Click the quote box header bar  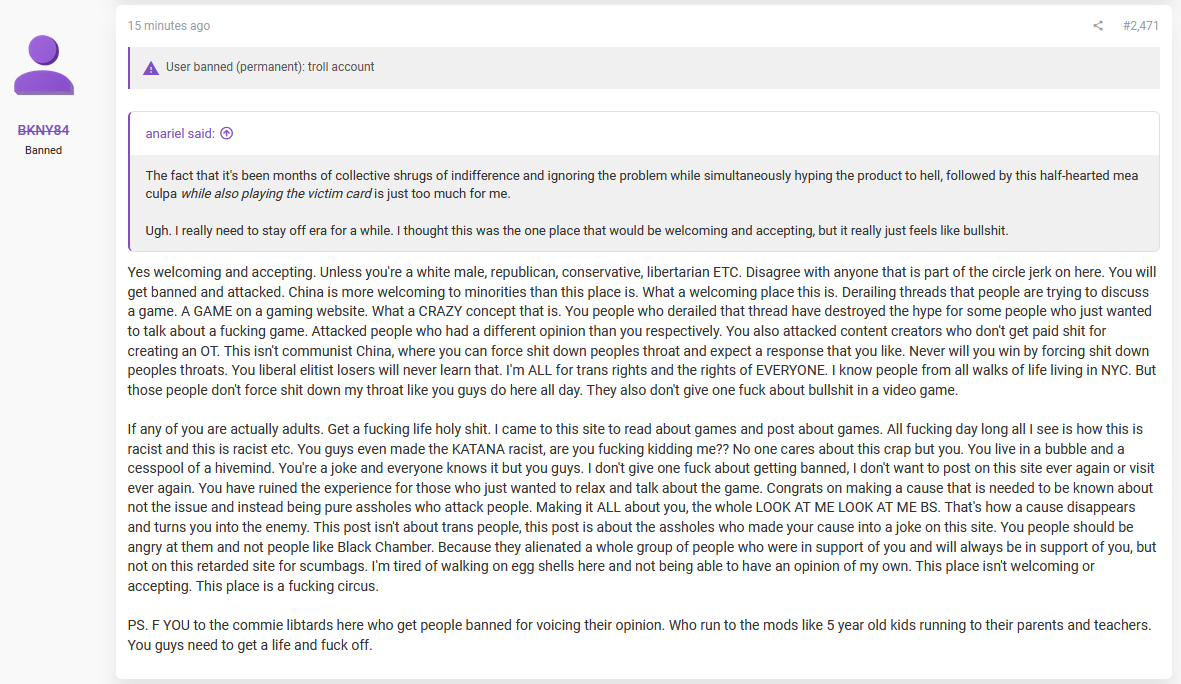point(644,134)
